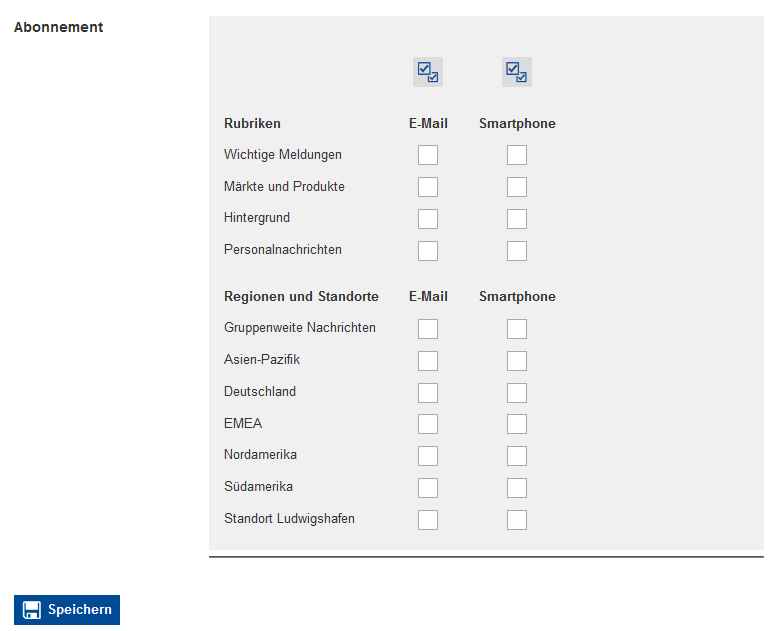The image size is (772, 631).
Task: Check E-Mail for Nordamerika
Action: (428, 456)
